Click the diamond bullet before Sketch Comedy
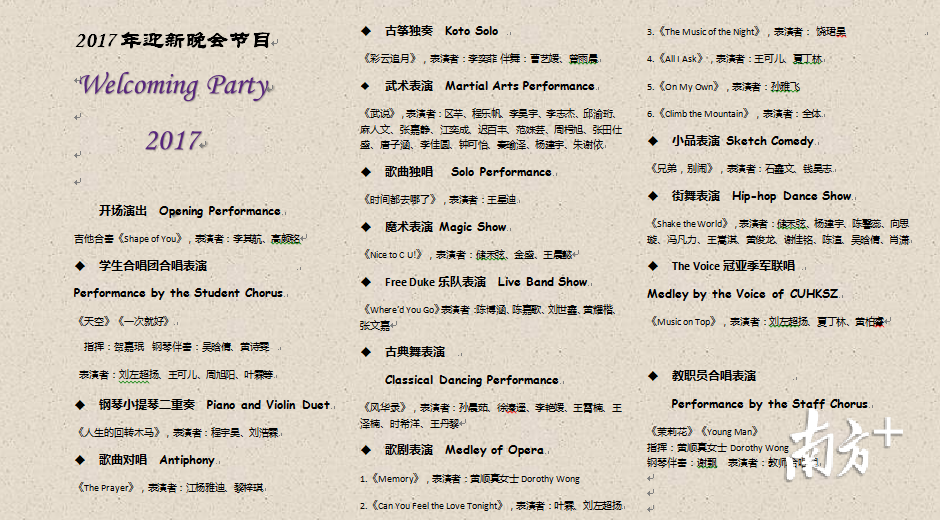This screenshot has height=520, width=940. point(652,141)
